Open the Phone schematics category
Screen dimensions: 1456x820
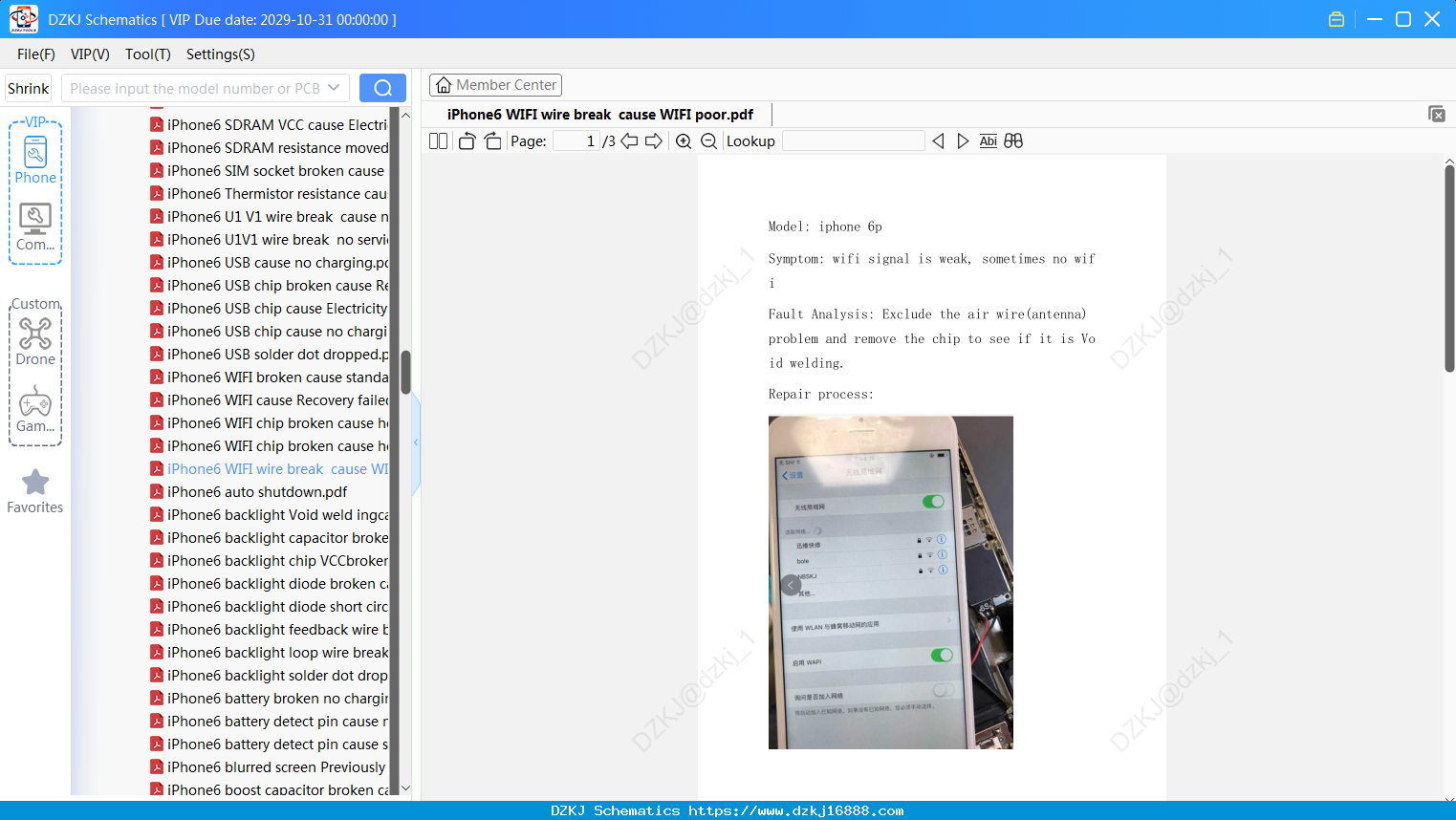tap(35, 160)
